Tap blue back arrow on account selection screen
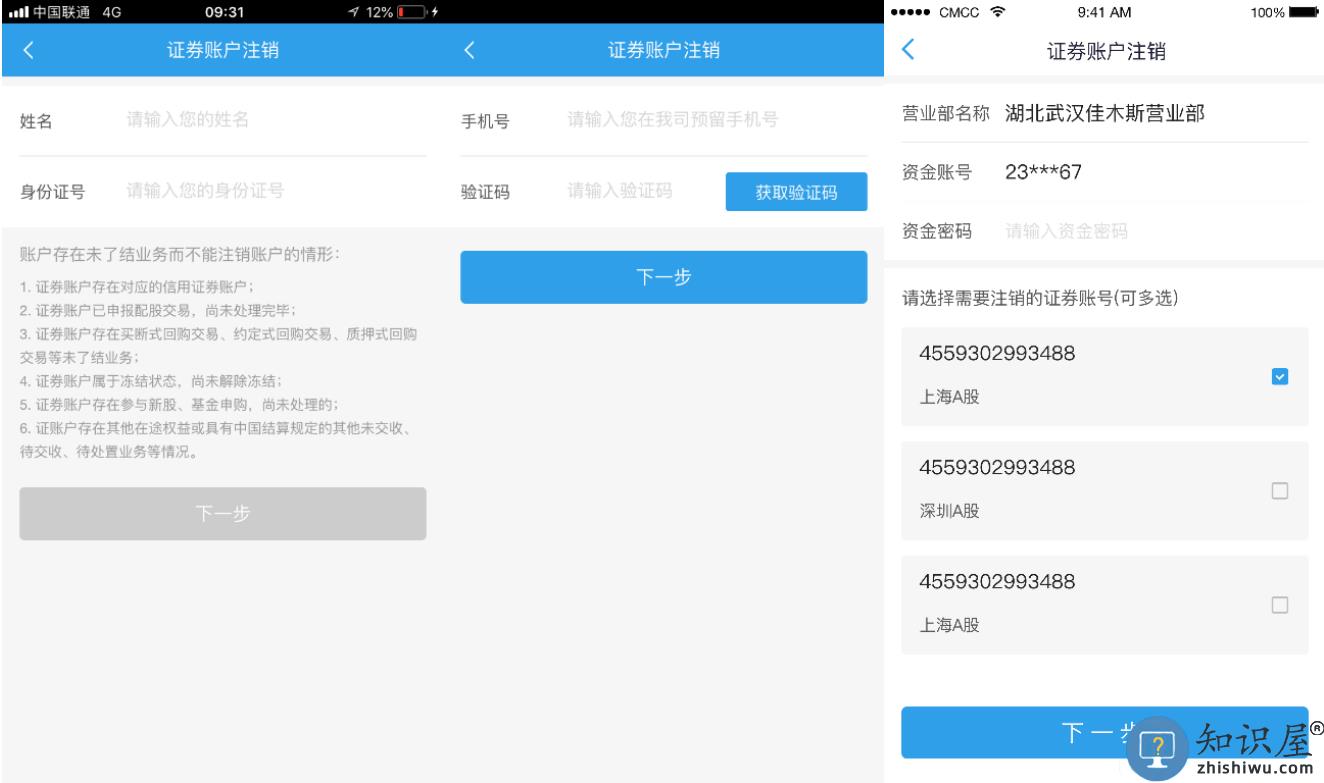Image resolution: width=1324 pixels, height=783 pixels. pos(908,50)
